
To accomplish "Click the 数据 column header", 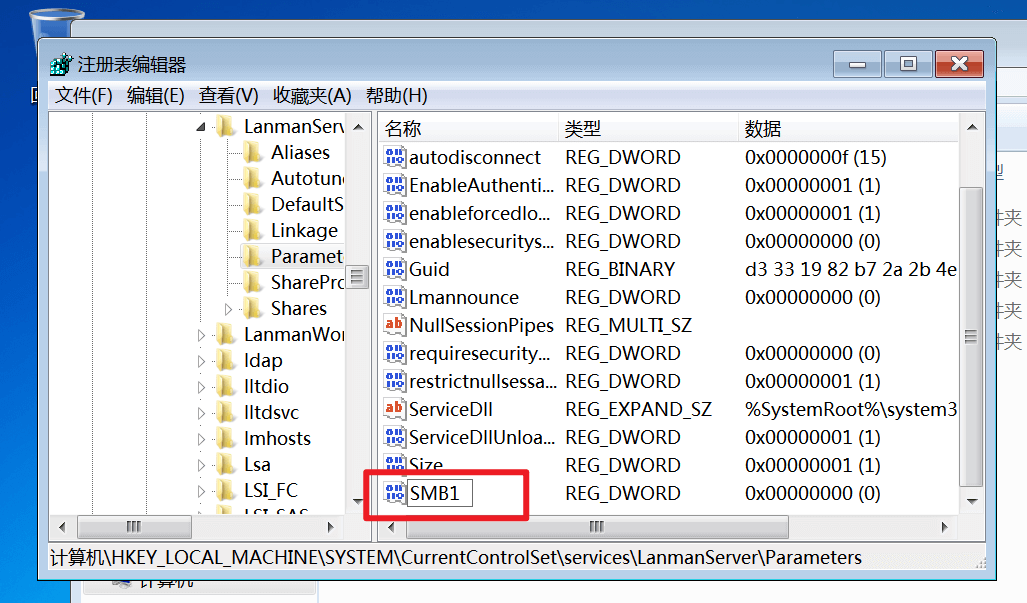I will 763,128.
